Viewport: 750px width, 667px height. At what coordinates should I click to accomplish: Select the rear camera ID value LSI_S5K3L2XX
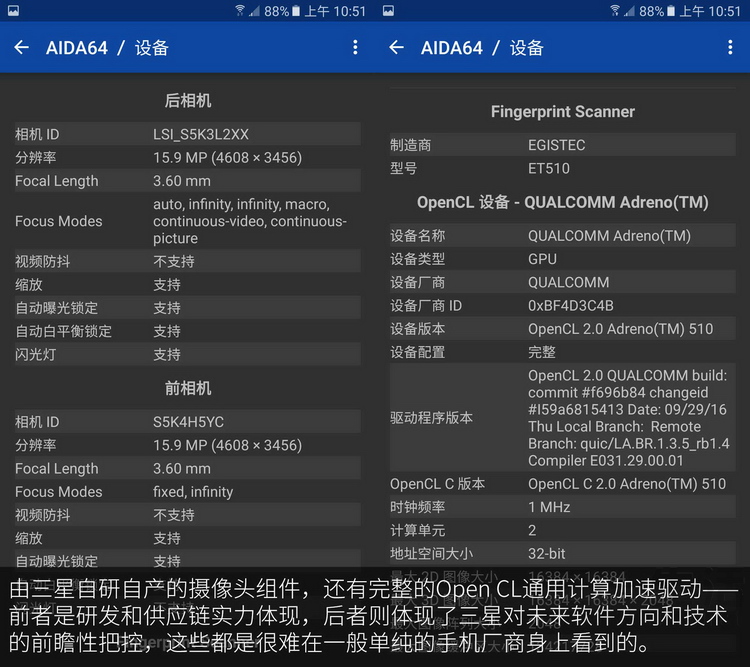click(201, 134)
